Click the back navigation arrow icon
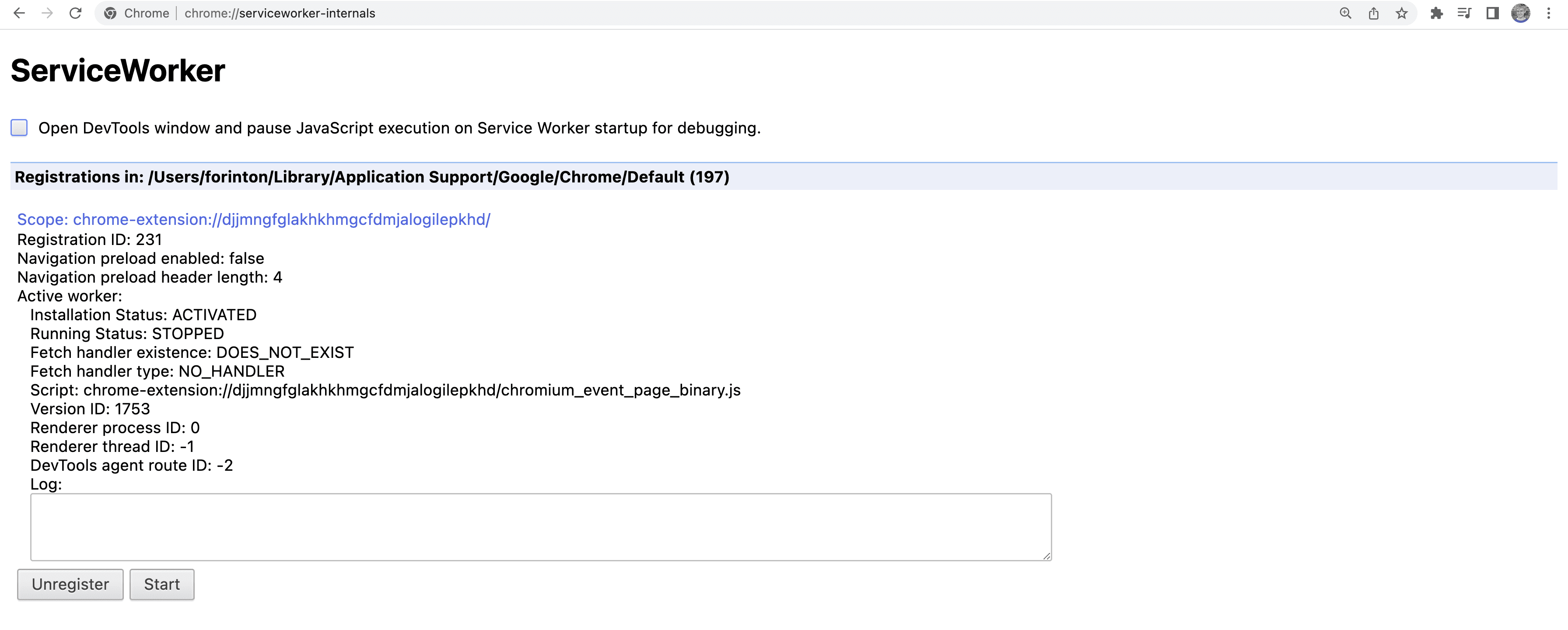 pos(20,13)
